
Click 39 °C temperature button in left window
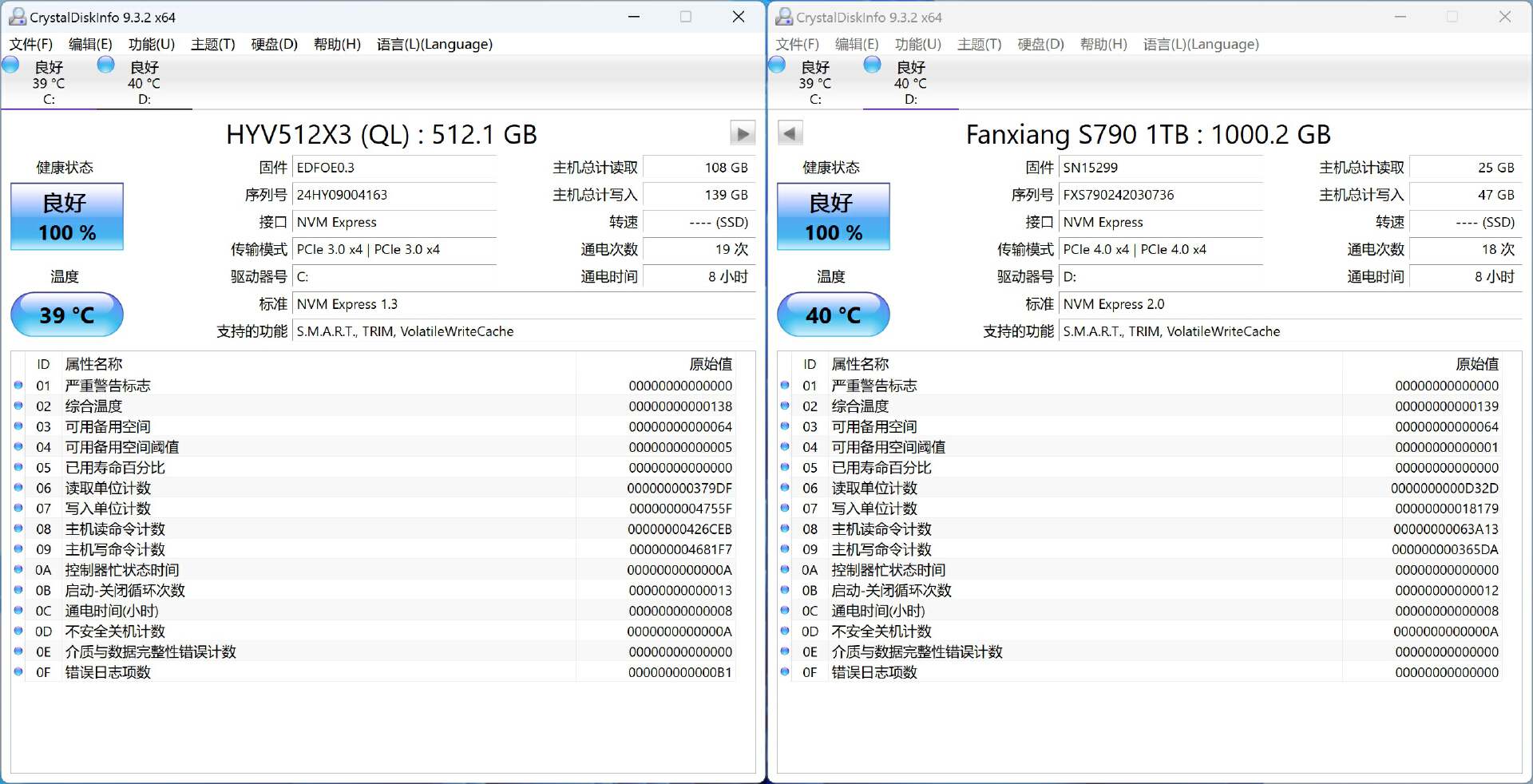pos(67,315)
